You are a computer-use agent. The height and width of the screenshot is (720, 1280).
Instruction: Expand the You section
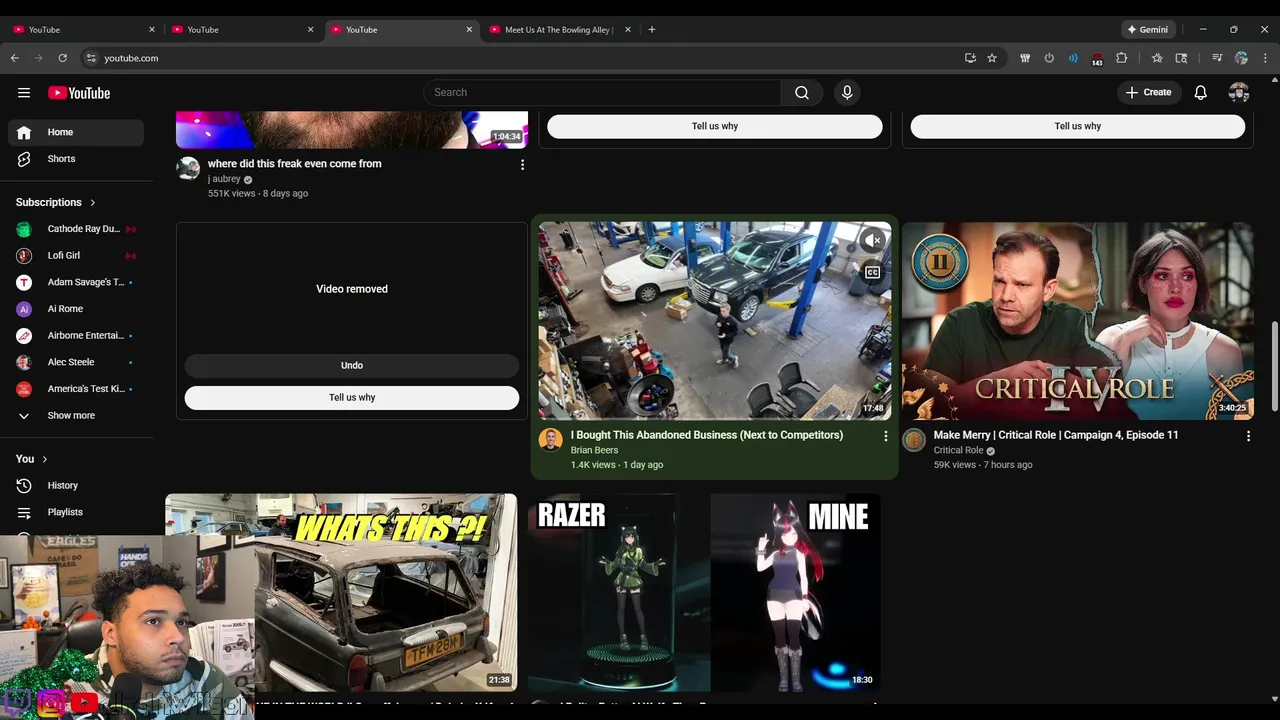[x=32, y=458]
